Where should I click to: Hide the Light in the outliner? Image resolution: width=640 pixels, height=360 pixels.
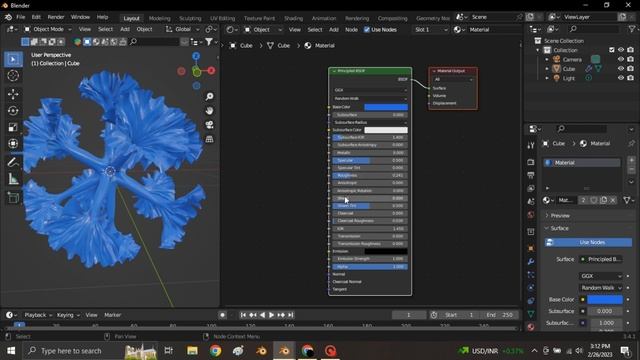click(621, 78)
